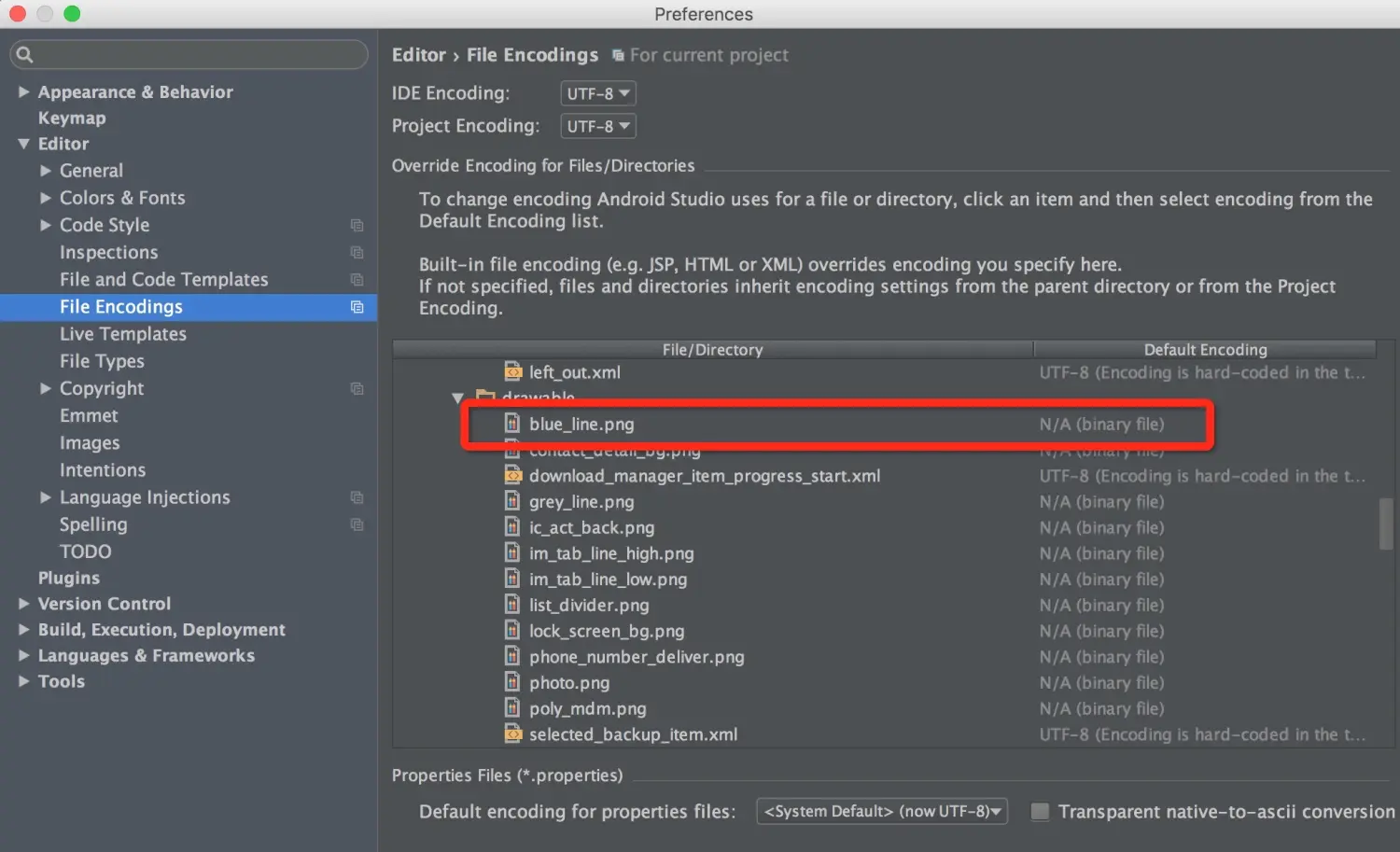The height and width of the screenshot is (852, 1400).
Task: Open Keymap settings page
Action: (x=72, y=118)
